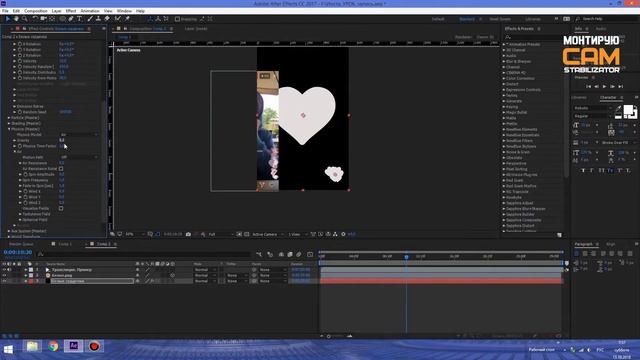The image size is (640, 360).
Task: Select the Selection arrow tool
Action: coord(8,19)
